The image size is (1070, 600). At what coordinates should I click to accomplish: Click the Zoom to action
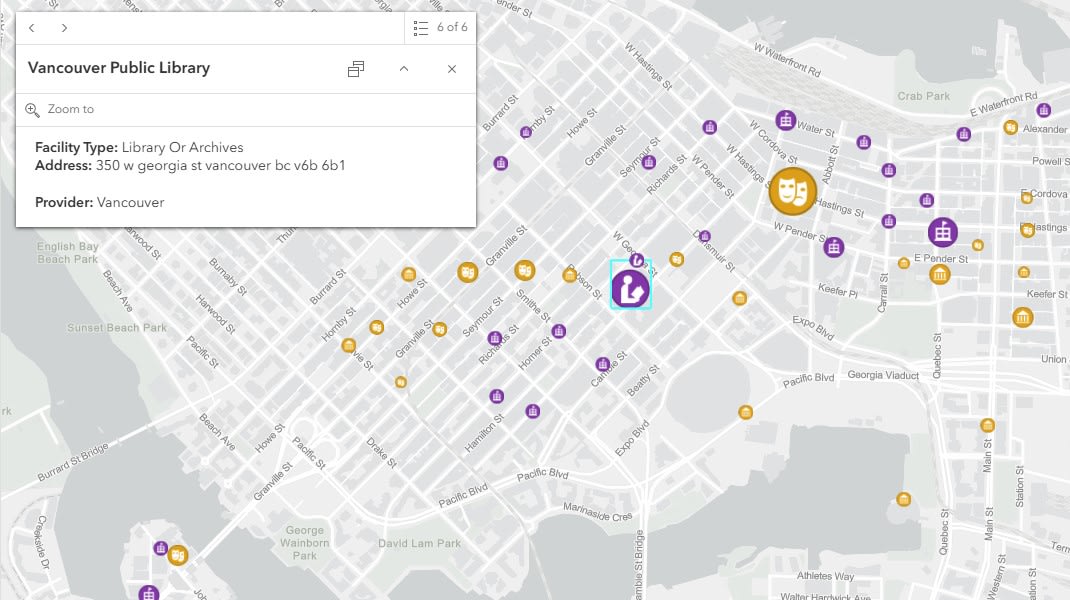click(60, 109)
